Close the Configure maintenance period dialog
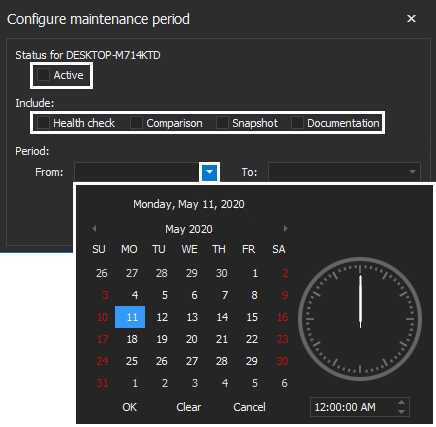This screenshot has height=427, width=436. pos(411,19)
